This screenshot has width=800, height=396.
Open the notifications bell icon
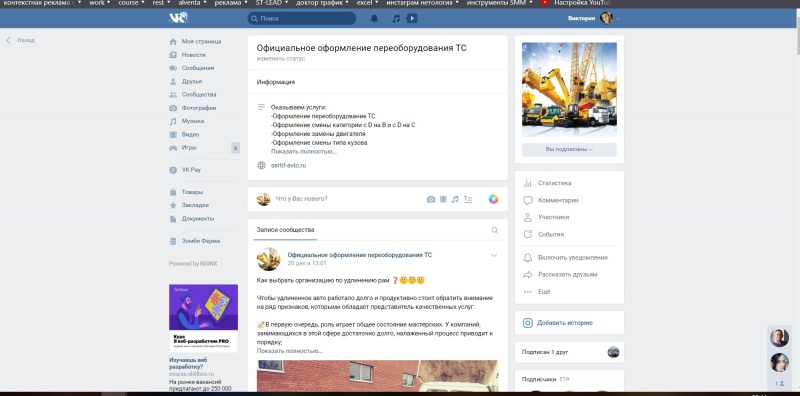pos(374,18)
